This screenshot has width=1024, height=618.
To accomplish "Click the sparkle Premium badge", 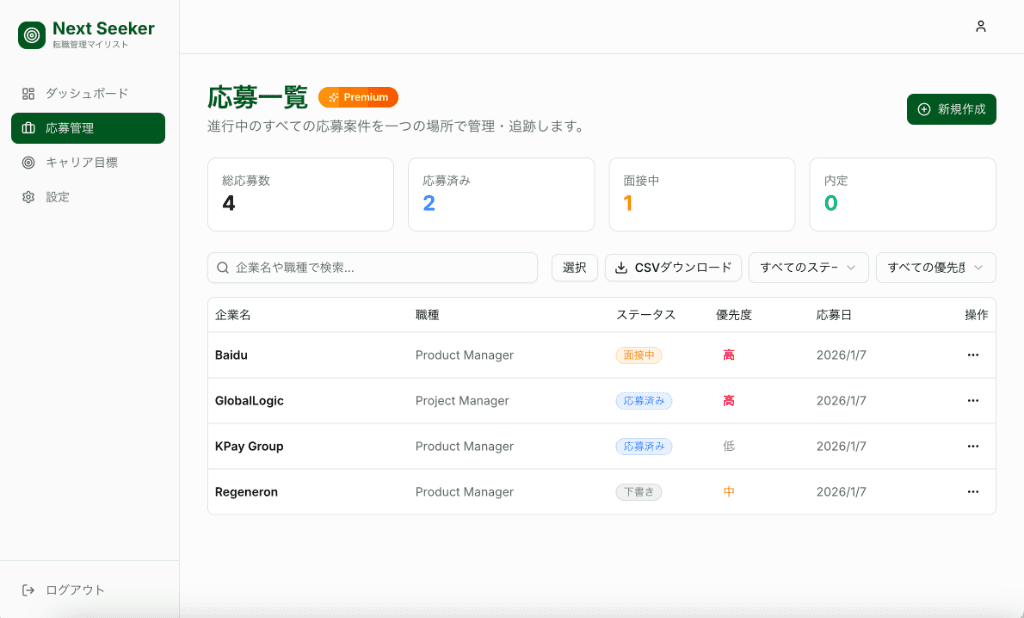I will click(x=357, y=97).
